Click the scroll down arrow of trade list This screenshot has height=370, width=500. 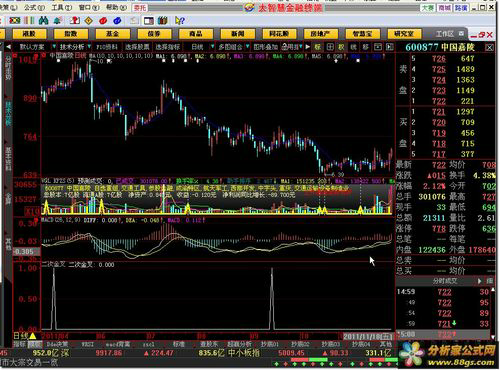pyautogui.click(x=493, y=337)
